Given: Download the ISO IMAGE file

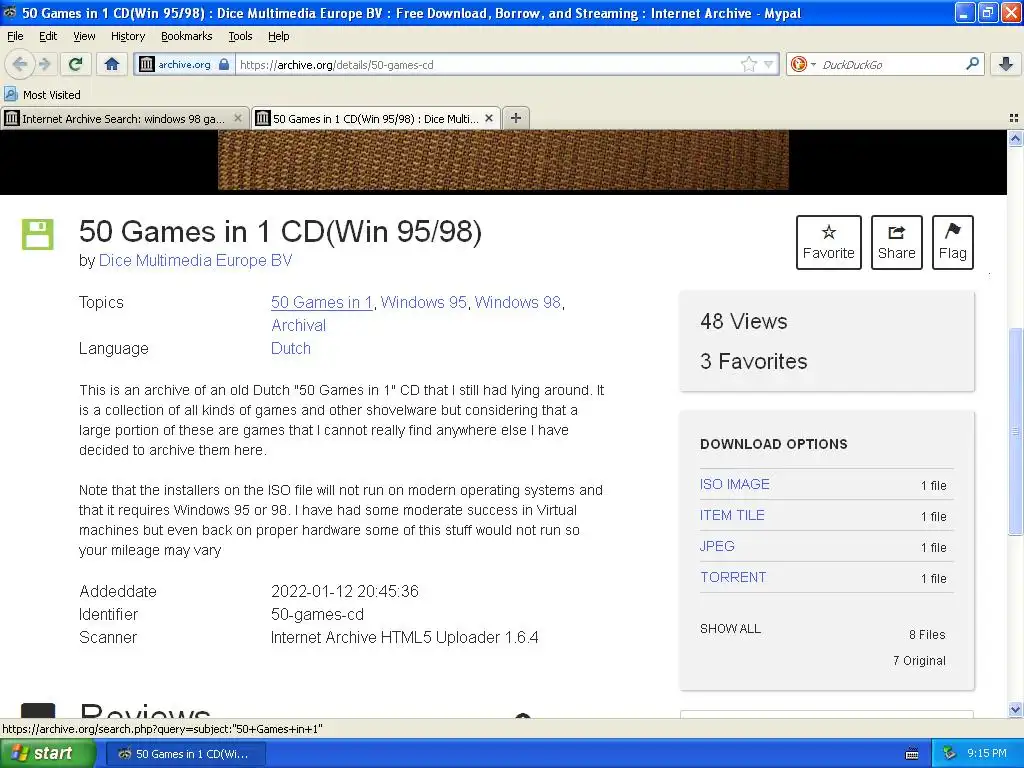Looking at the screenshot, I should pos(734,484).
